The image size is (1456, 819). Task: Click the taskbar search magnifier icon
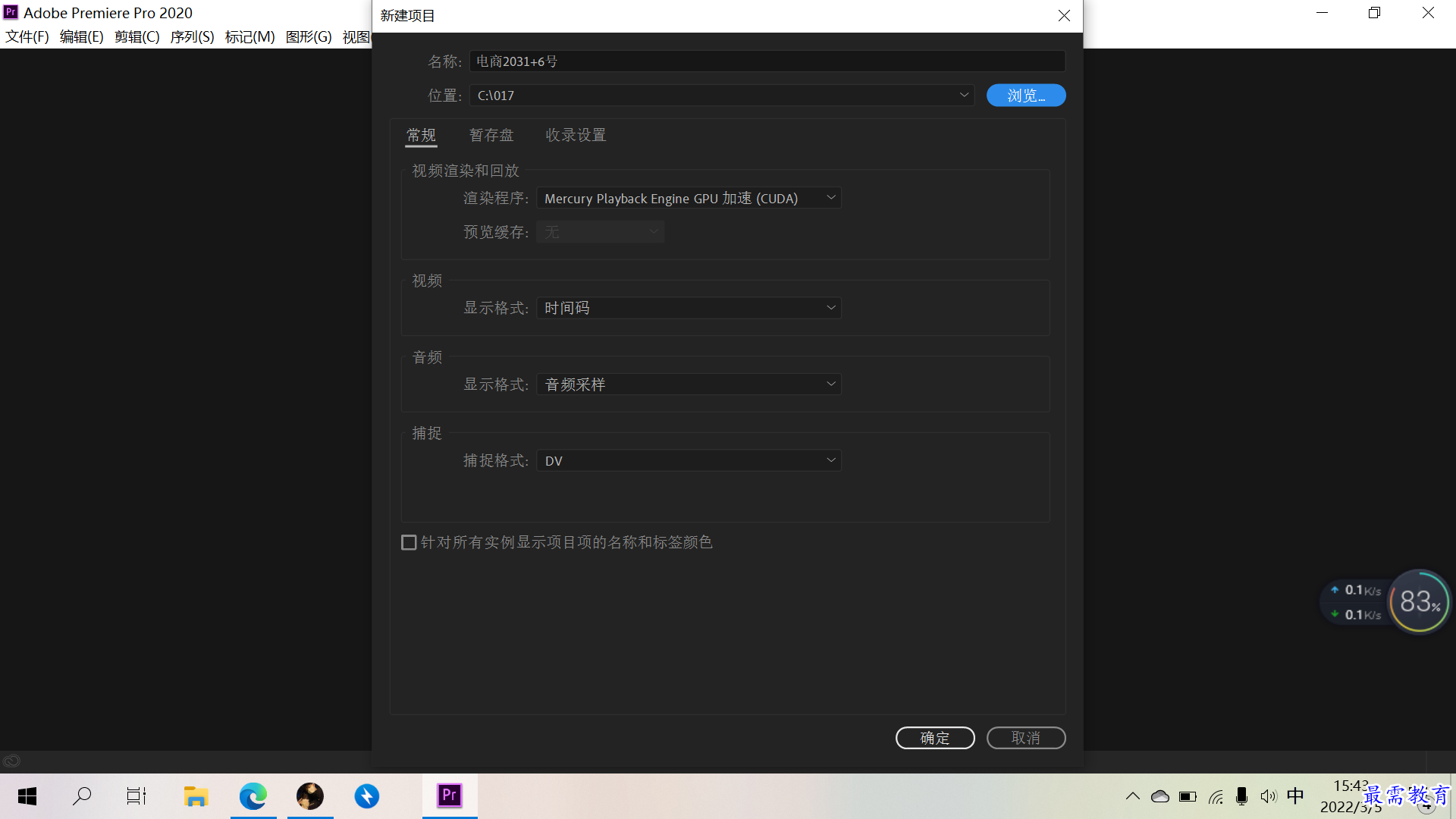pos(82,796)
